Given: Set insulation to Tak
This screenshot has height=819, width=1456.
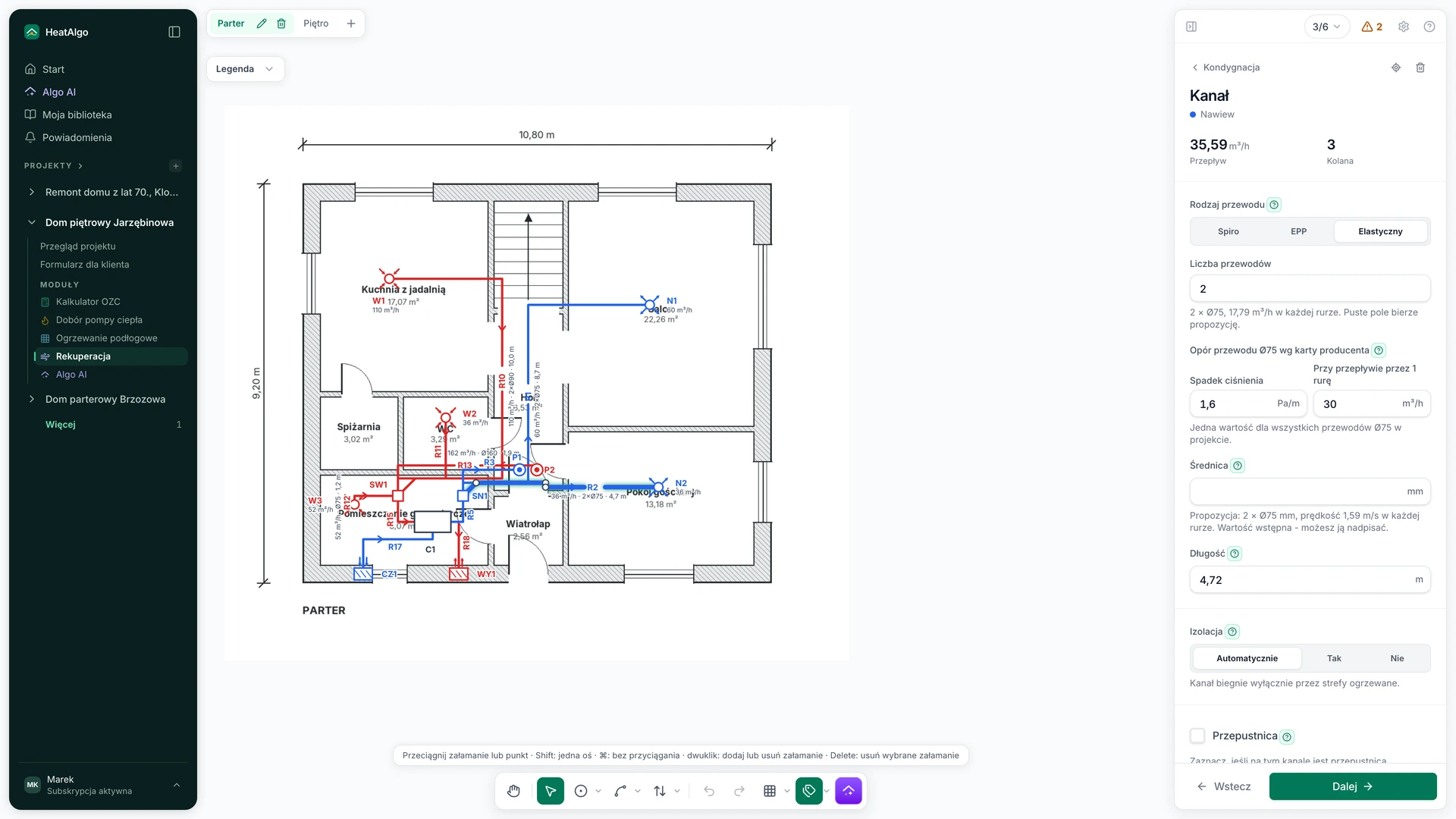Looking at the screenshot, I should [1334, 658].
